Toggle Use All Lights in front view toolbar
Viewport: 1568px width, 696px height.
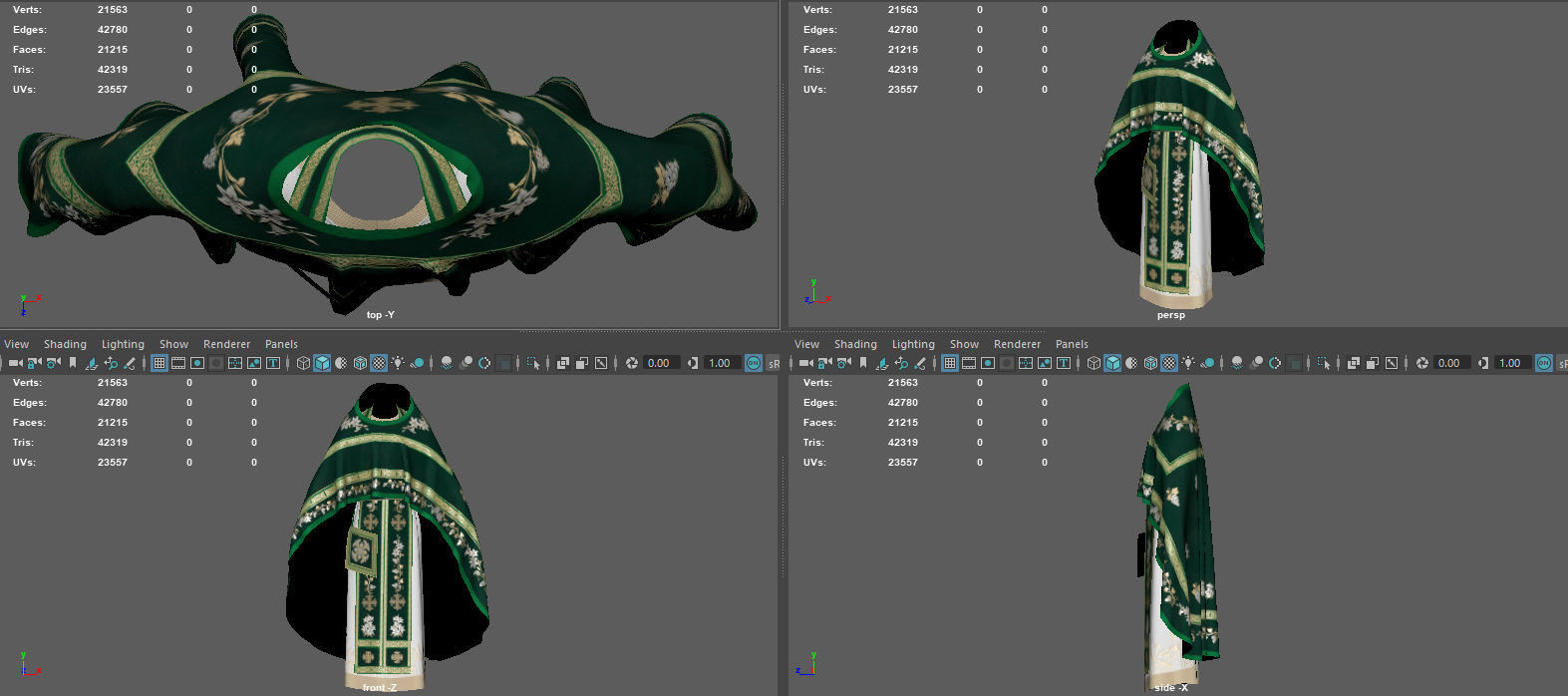click(398, 363)
